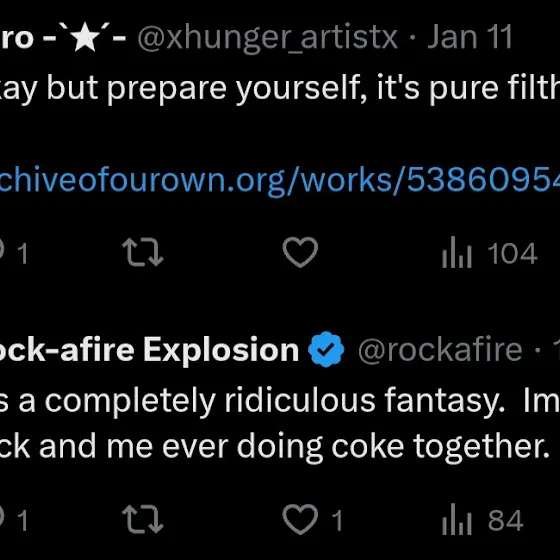Click the 104 view count number
This screenshot has height=560, width=560.
[x=512, y=254]
